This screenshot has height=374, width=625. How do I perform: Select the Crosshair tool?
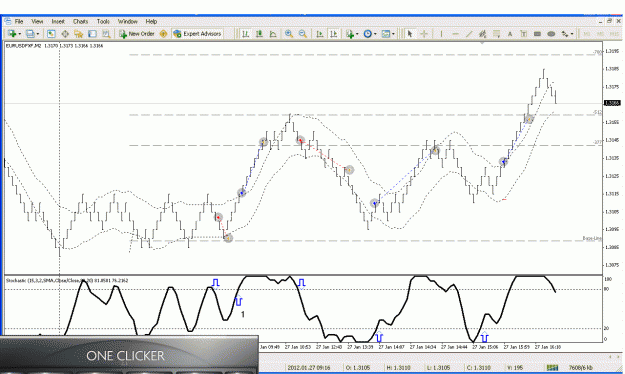coord(424,34)
